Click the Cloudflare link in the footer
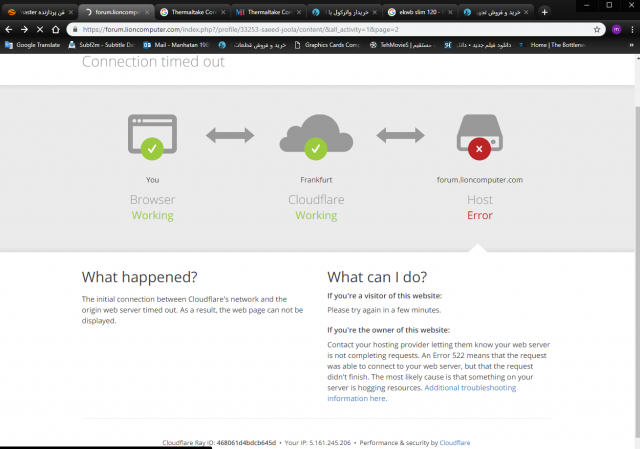Image resolution: width=640 pixels, height=449 pixels. click(x=455, y=442)
